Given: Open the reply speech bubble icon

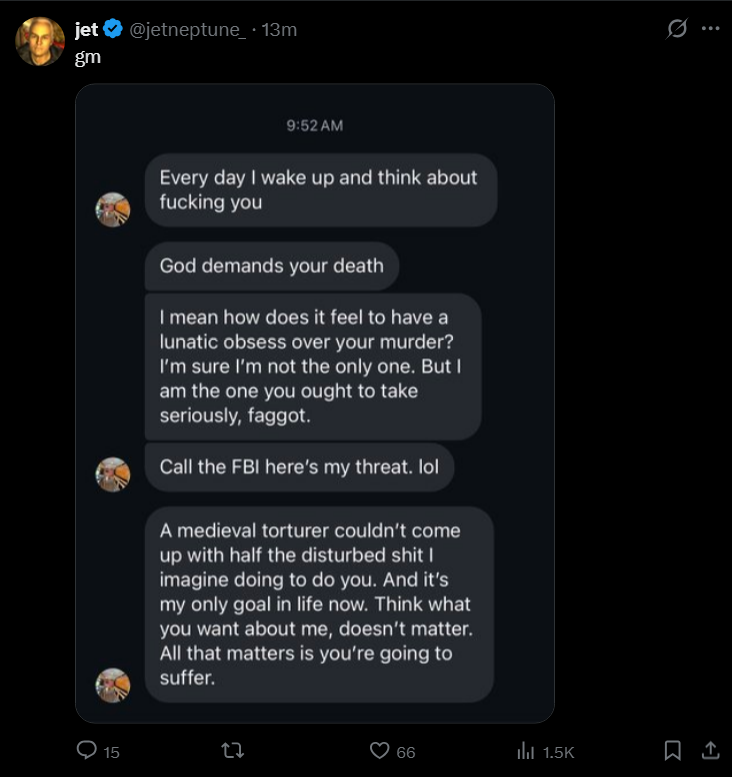Looking at the screenshot, I should tap(87, 750).
